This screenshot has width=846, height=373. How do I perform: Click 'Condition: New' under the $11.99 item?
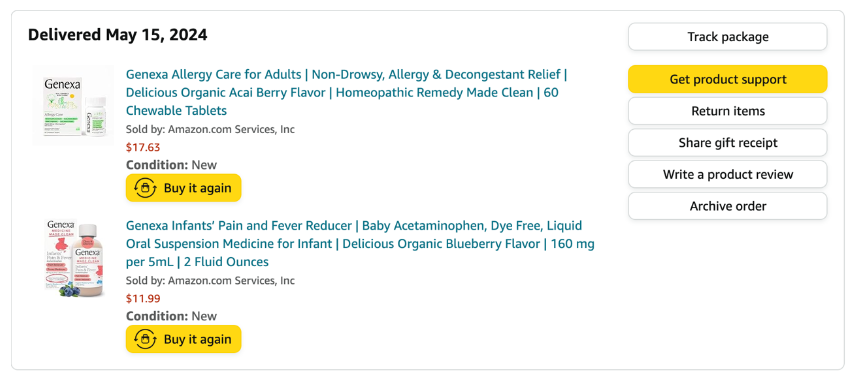(x=171, y=316)
